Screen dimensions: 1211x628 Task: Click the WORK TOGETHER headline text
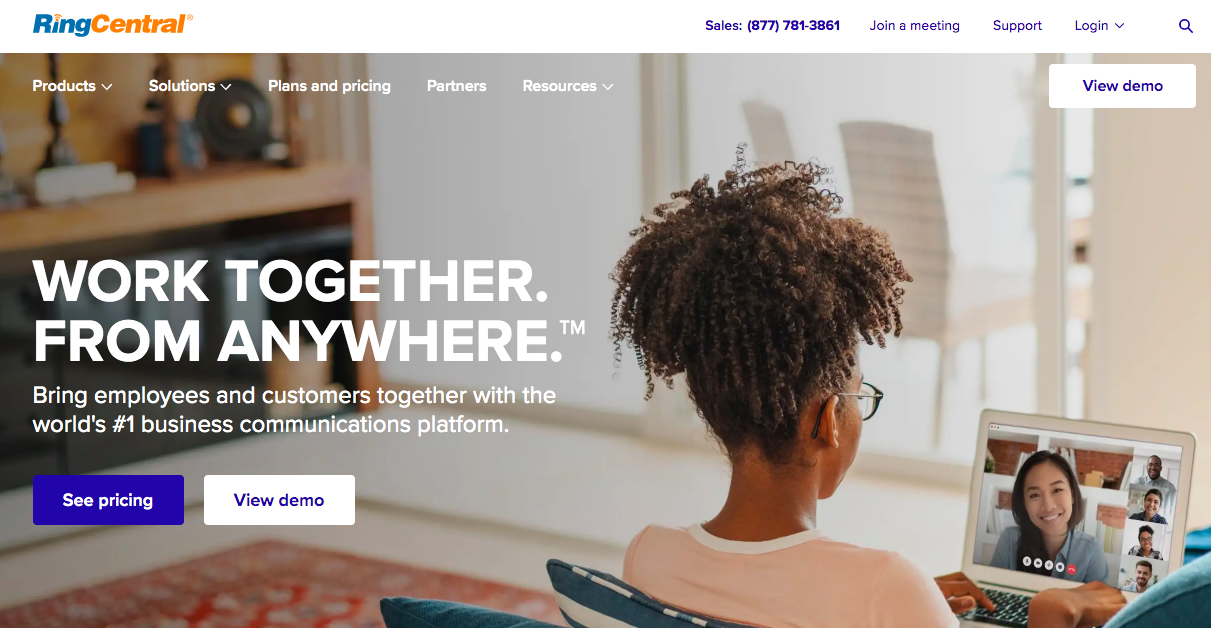pyautogui.click(x=291, y=281)
